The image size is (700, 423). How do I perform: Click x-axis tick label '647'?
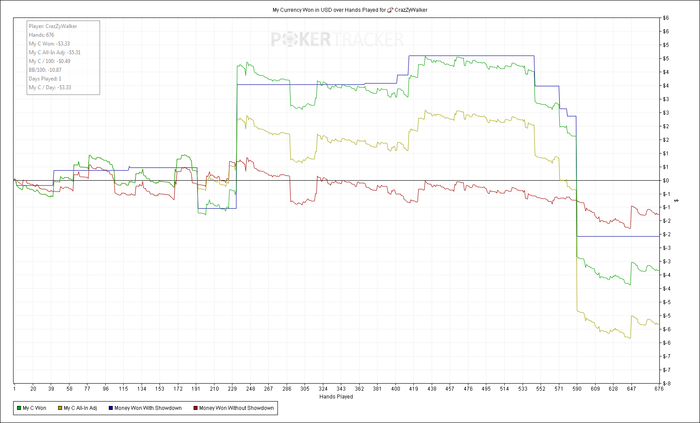click(x=631, y=389)
